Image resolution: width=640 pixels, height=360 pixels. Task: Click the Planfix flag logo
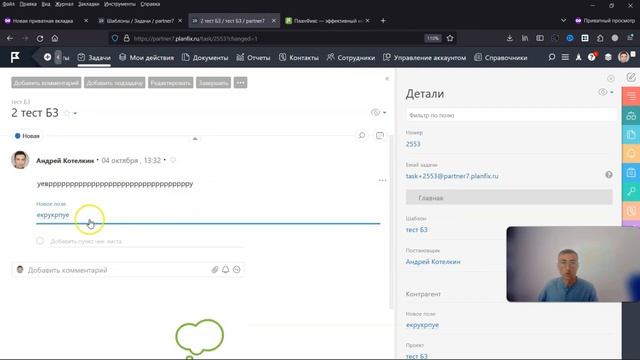tap(15, 57)
